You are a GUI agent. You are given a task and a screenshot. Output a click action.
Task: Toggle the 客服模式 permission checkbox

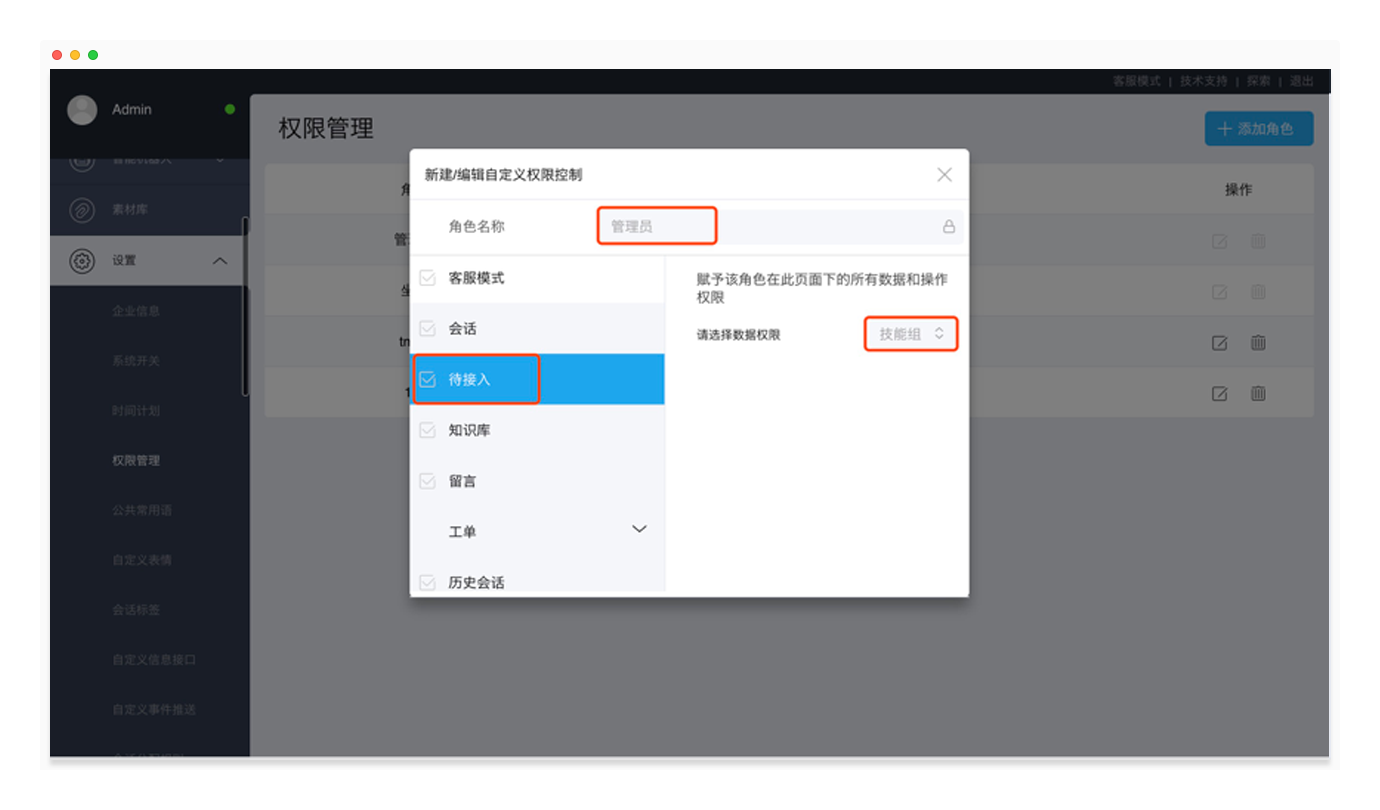[428, 278]
